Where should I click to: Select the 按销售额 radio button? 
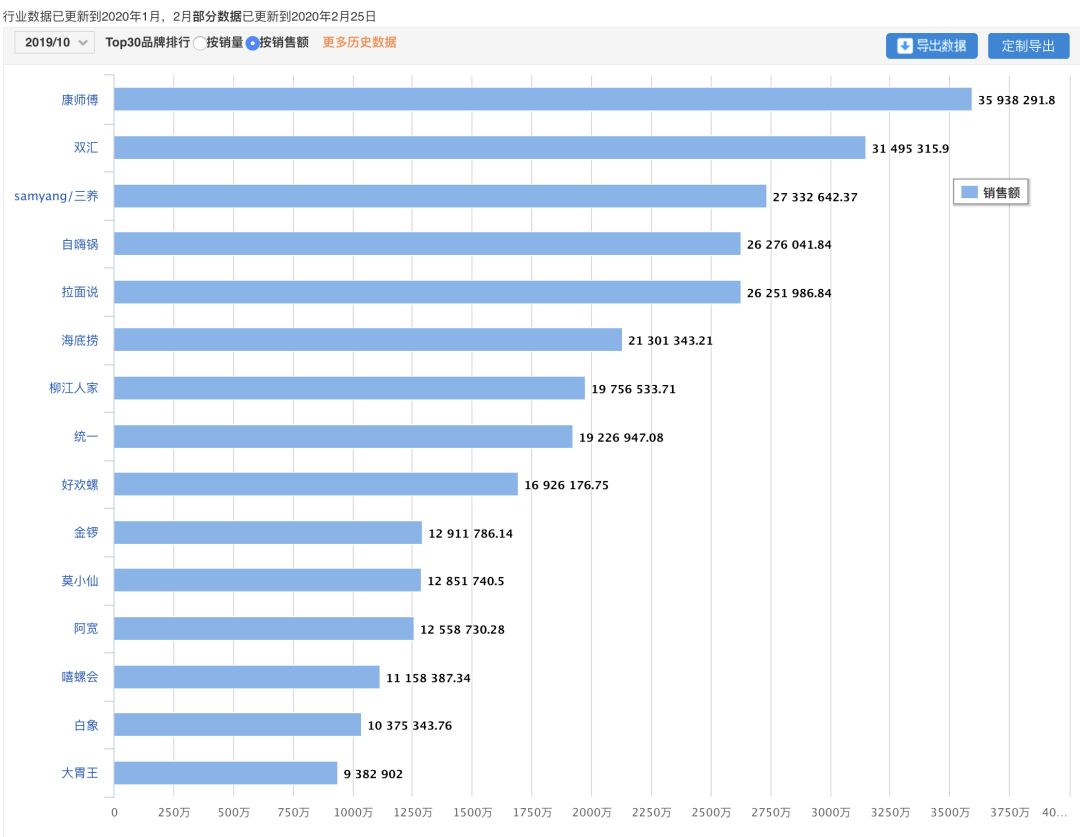pos(252,43)
